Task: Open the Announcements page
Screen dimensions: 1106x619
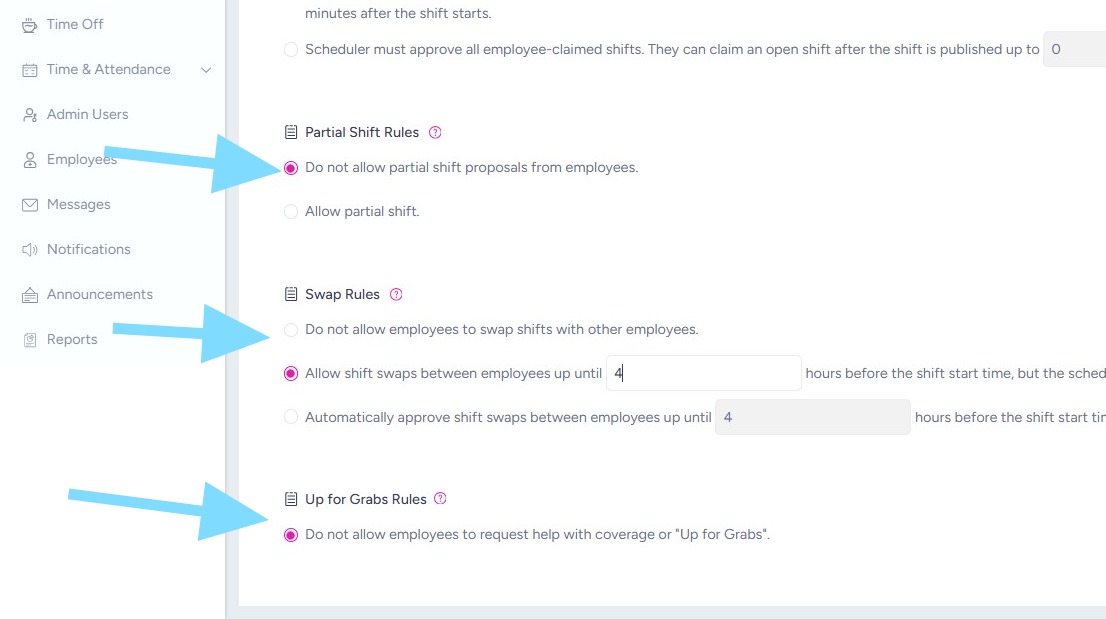Action: click(x=99, y=295)
